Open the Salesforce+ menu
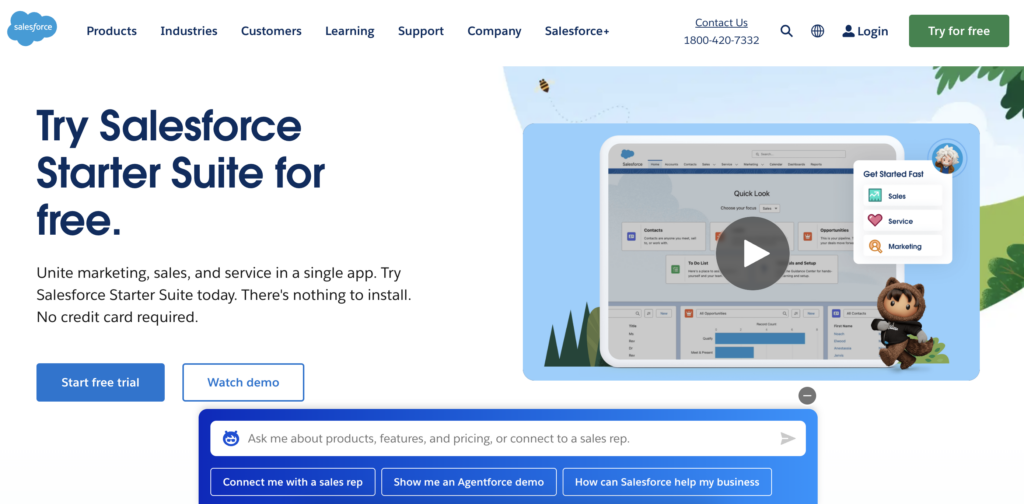Image resolution: width=1024 pixels, height=504 pixels. coord(577,31)
